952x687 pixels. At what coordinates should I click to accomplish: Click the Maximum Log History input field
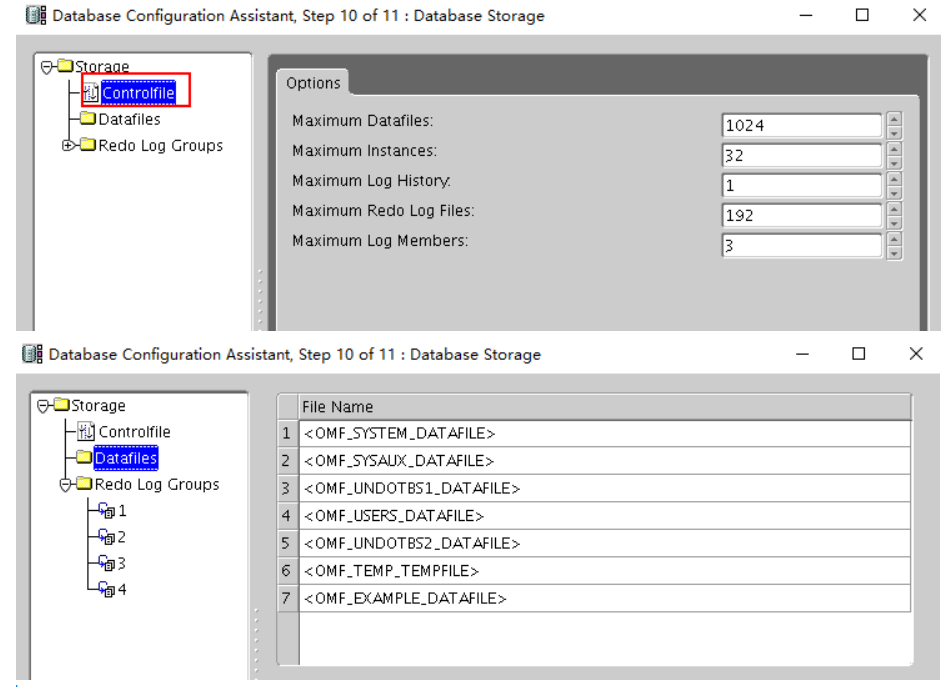[x=801, y=185]
